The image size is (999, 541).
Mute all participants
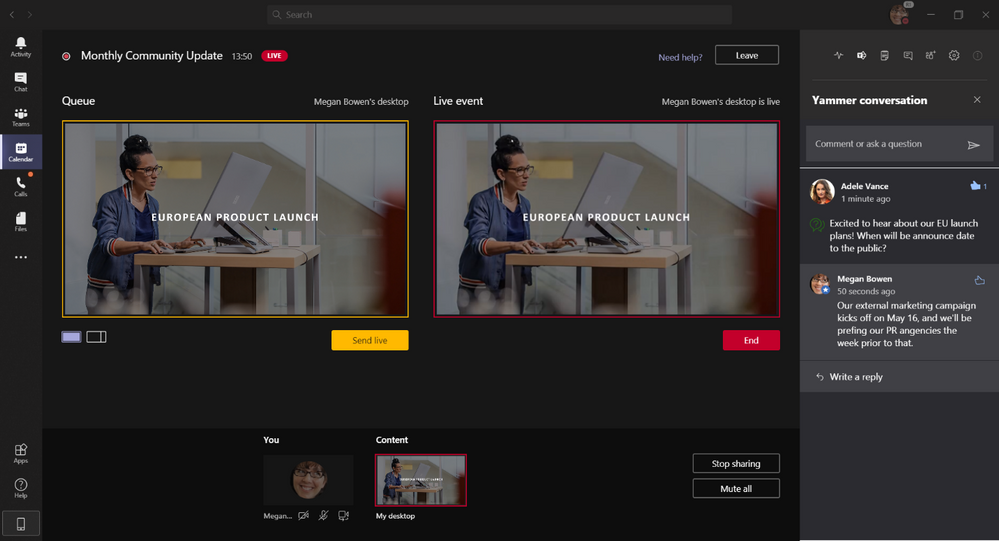736,489
